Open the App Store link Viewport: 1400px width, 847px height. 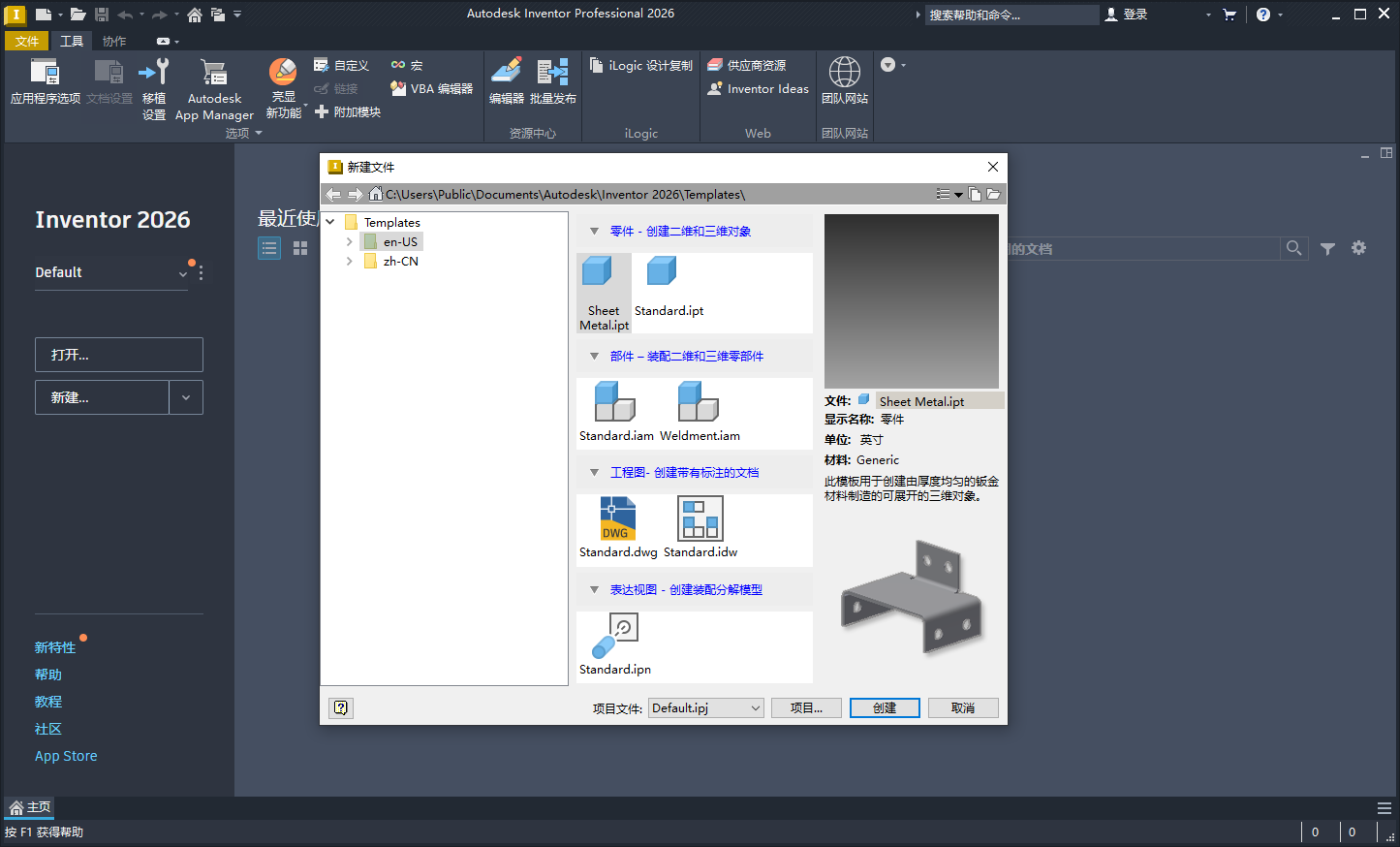(65, 755)
